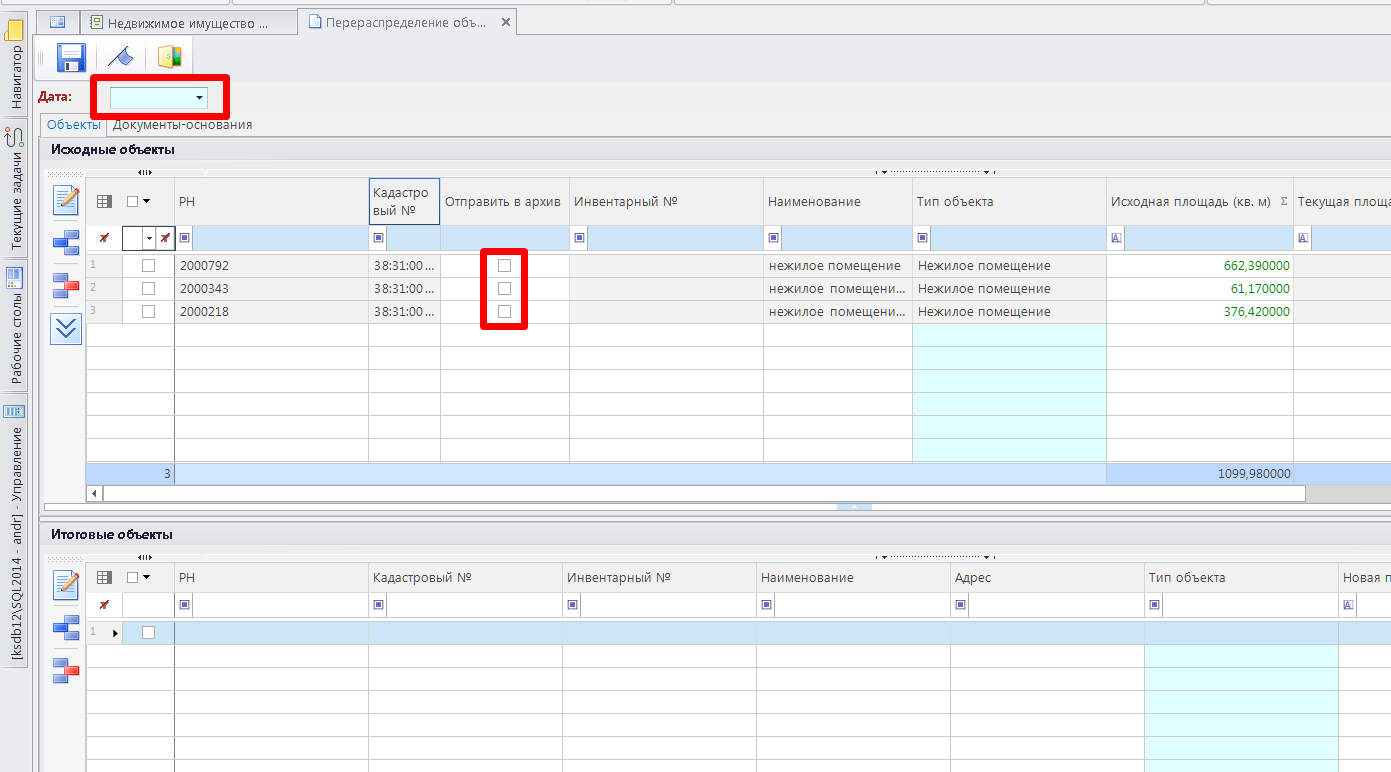This screenshot has height=772, width=1391.
Task: Click the scrollbar left arrow in Исходные объекты
Action: pos(95,493)
